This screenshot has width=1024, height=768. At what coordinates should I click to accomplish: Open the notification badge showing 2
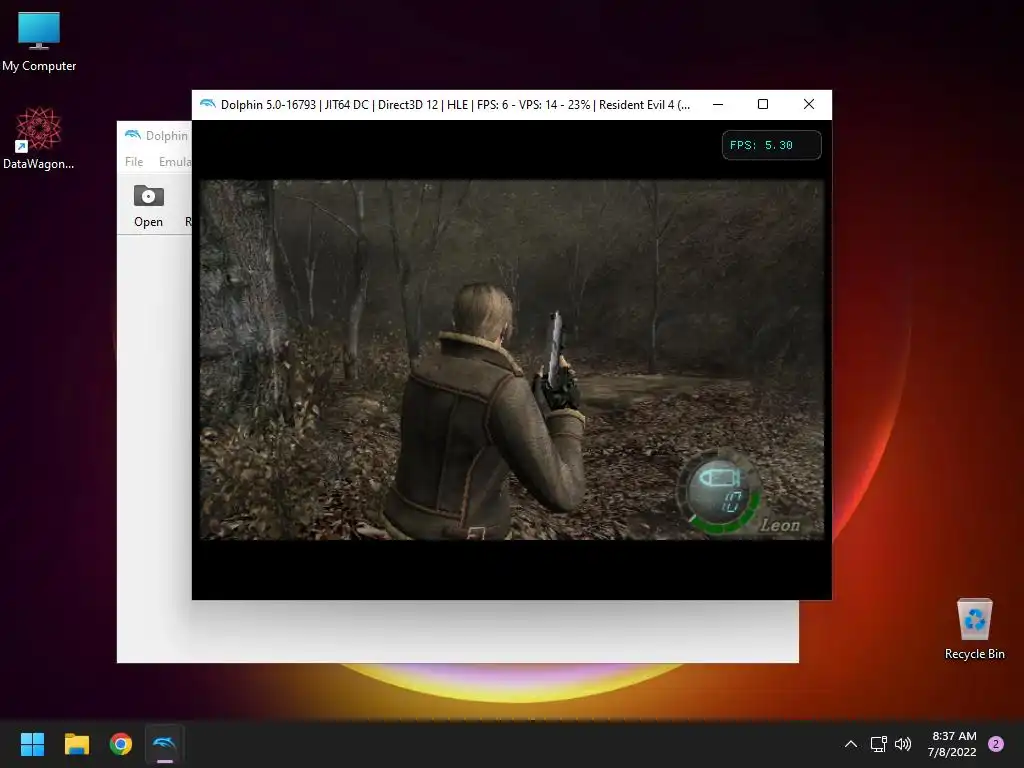pos(996,744)
